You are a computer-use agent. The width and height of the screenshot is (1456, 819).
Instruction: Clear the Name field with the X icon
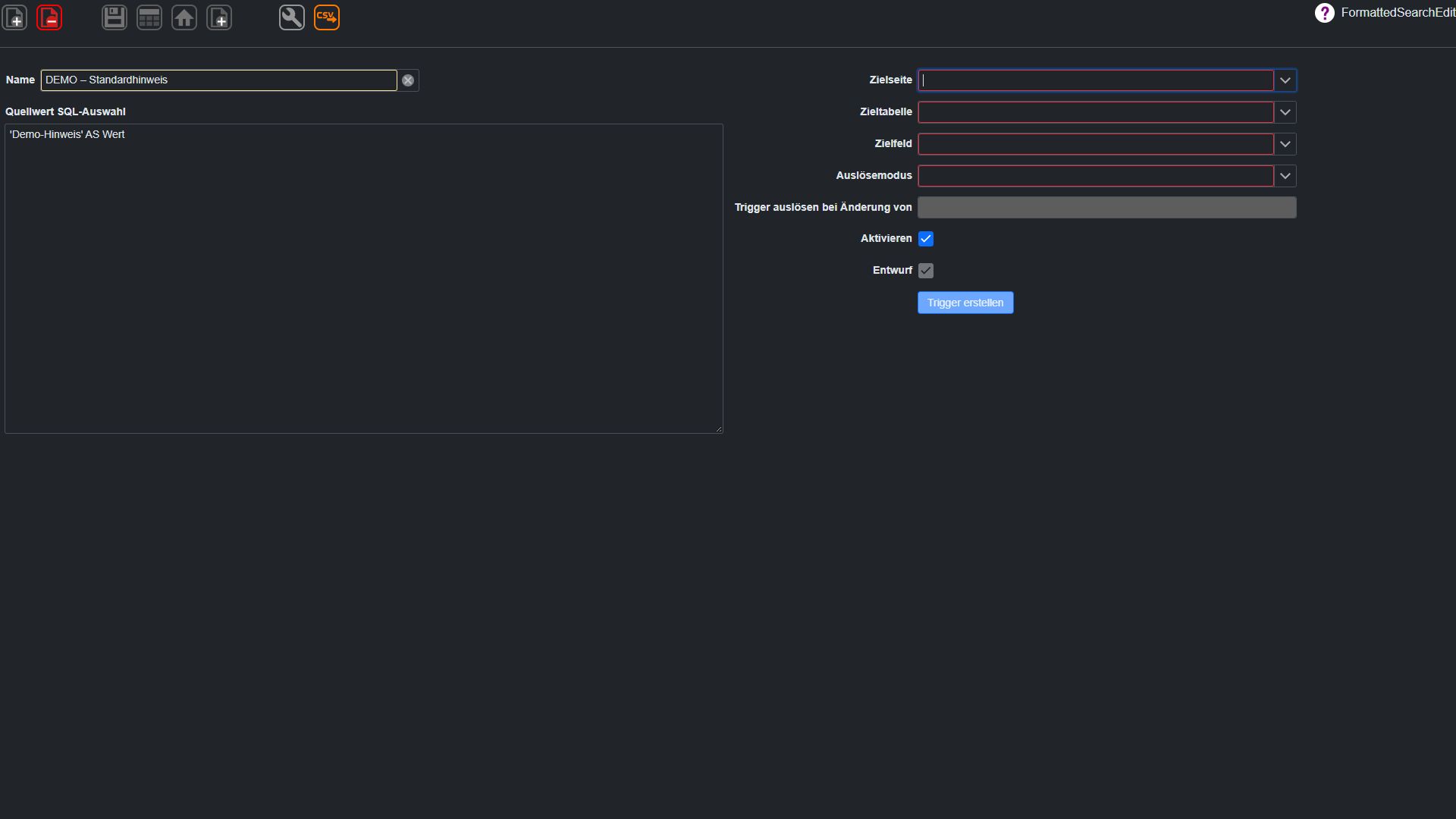[x=408, y=80]
